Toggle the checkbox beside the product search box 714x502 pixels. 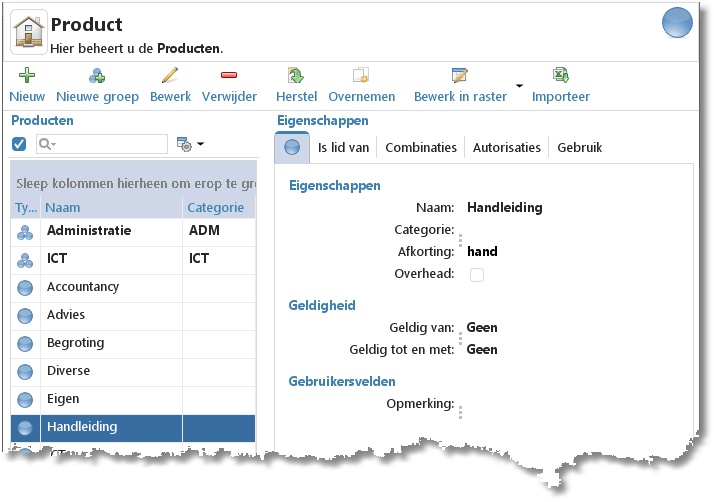click(19, 144)
